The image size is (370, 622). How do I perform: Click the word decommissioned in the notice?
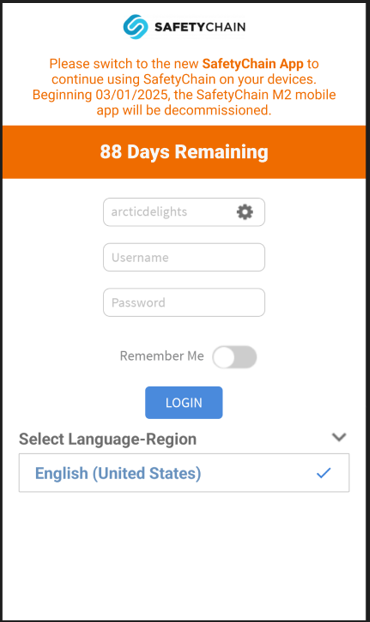tap(218, 110)
